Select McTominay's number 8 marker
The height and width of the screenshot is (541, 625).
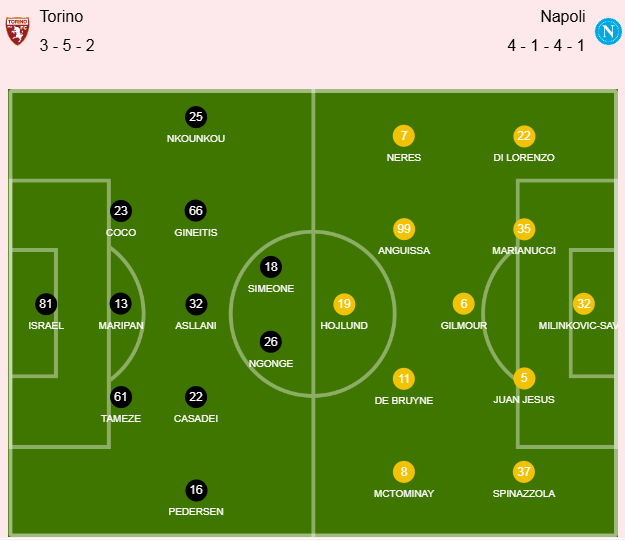tap(404, 472)
